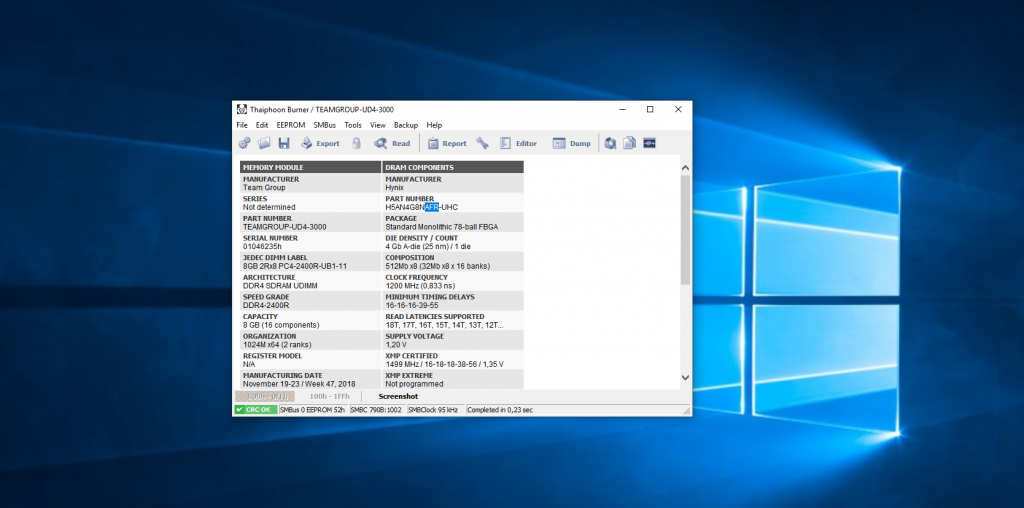Viewport: 1024px width, 508px height.
Task: Click the window resize grip in status bar
Action: pyautogui.click(x=687, y=411)
